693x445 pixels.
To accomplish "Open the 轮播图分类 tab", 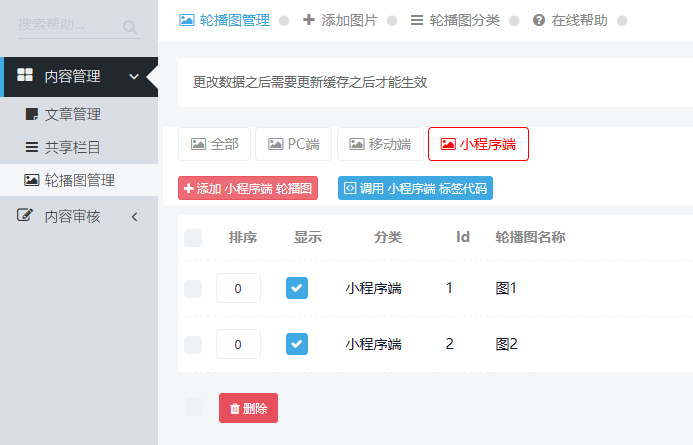I will pyautogui.click(x=455, y=20).
